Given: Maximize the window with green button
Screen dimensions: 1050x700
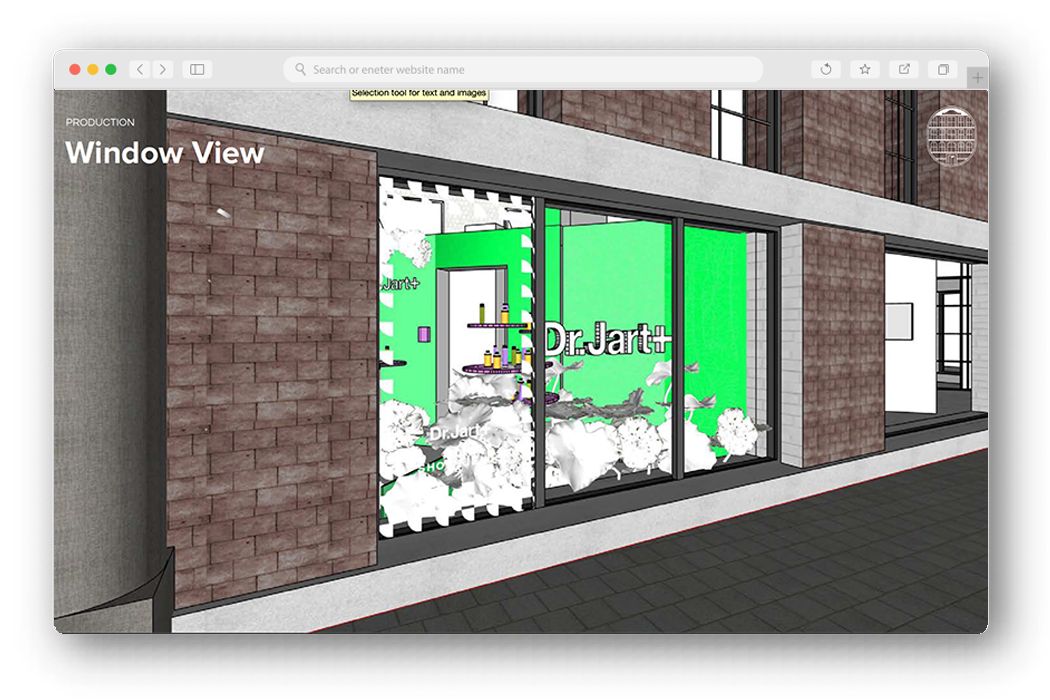Looking at the screenshot, I should tap(111, 70).
